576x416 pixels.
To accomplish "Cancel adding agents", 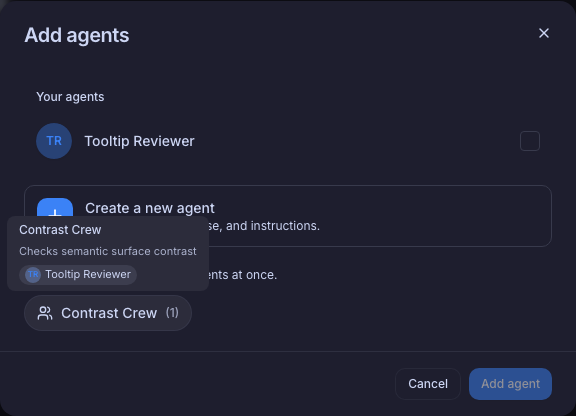I will 428,384.
